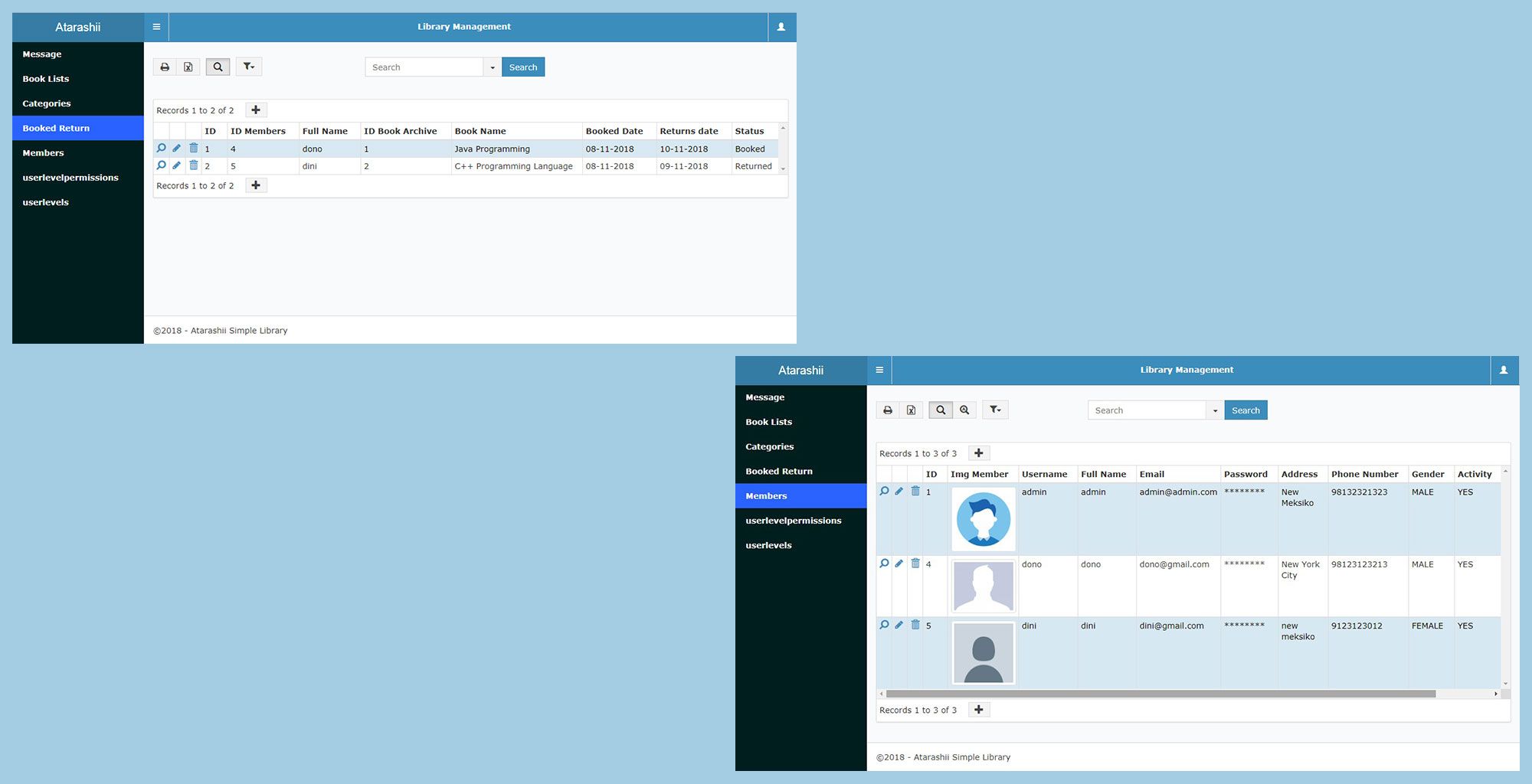Open advanced search with the magnifier-plus icon
This screenshot has height=784, width=1532.
coord(964,410)
